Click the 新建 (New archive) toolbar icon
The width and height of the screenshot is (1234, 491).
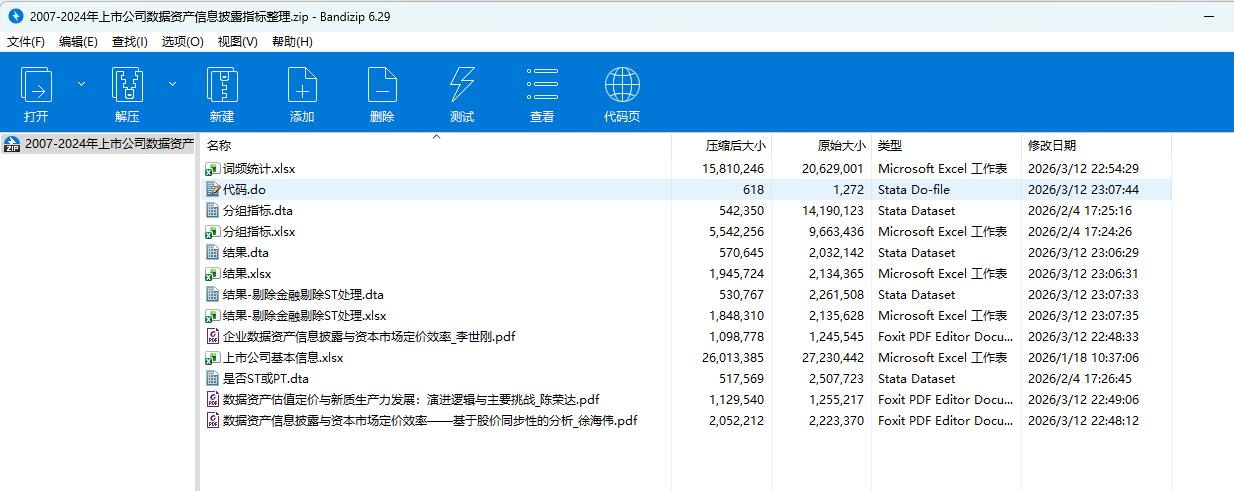point(222,85)
